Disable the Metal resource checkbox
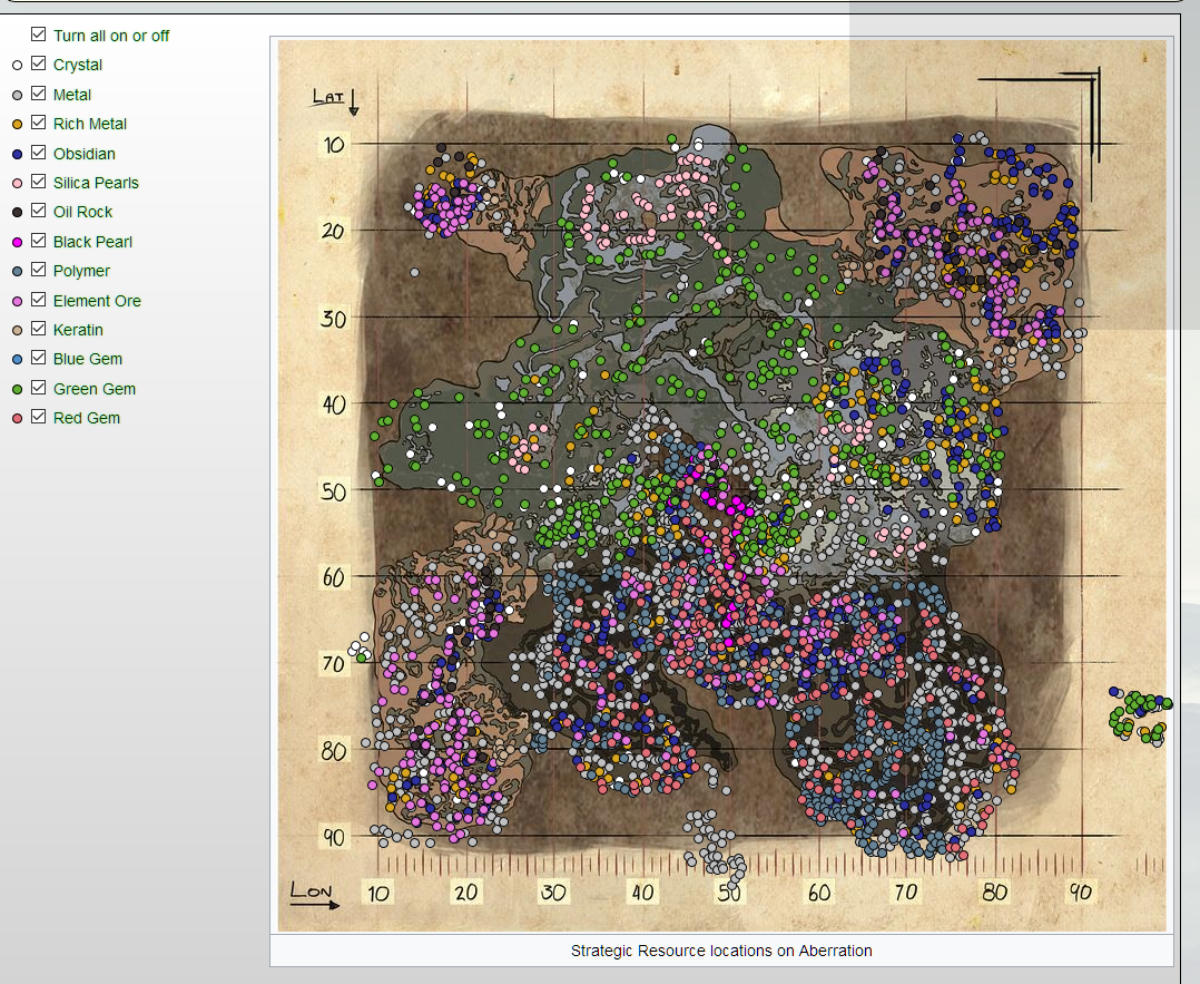 click(39, 93)
